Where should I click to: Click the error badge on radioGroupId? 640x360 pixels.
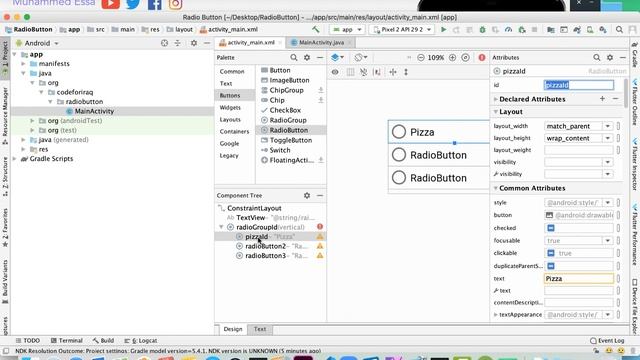click(x=320, y=227)
